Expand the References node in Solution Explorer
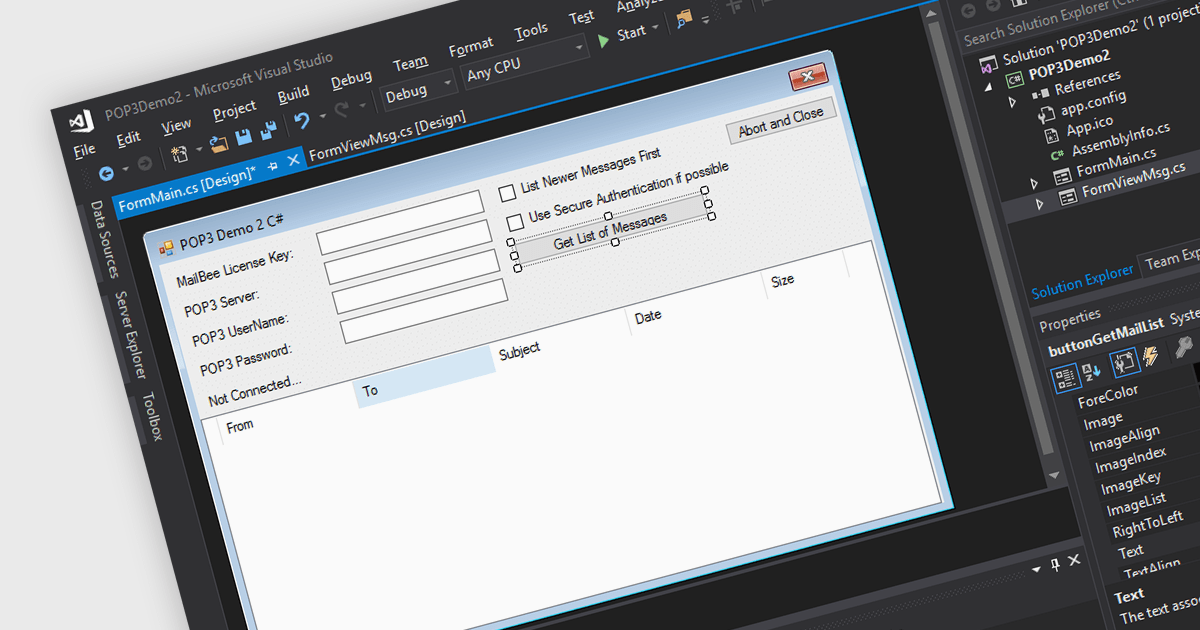 tap(1011, 101)
